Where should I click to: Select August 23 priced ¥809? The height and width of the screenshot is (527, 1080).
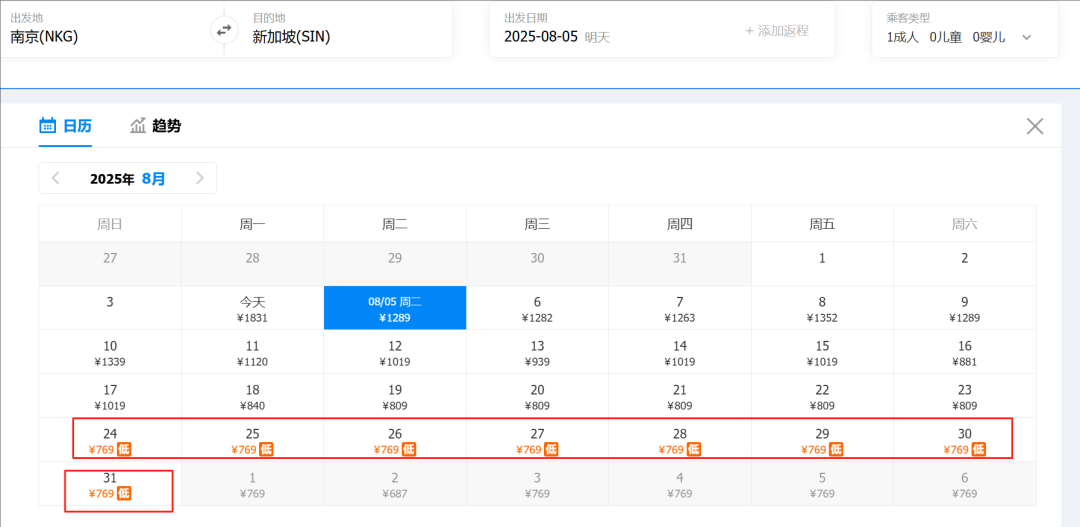click(964, 396)
